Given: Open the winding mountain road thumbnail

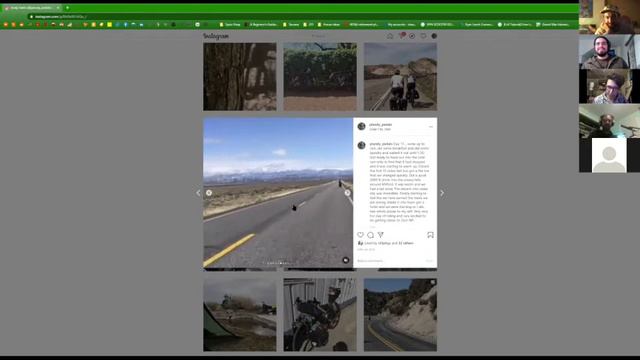Looking at the screenshot, I should click(400, 315).
